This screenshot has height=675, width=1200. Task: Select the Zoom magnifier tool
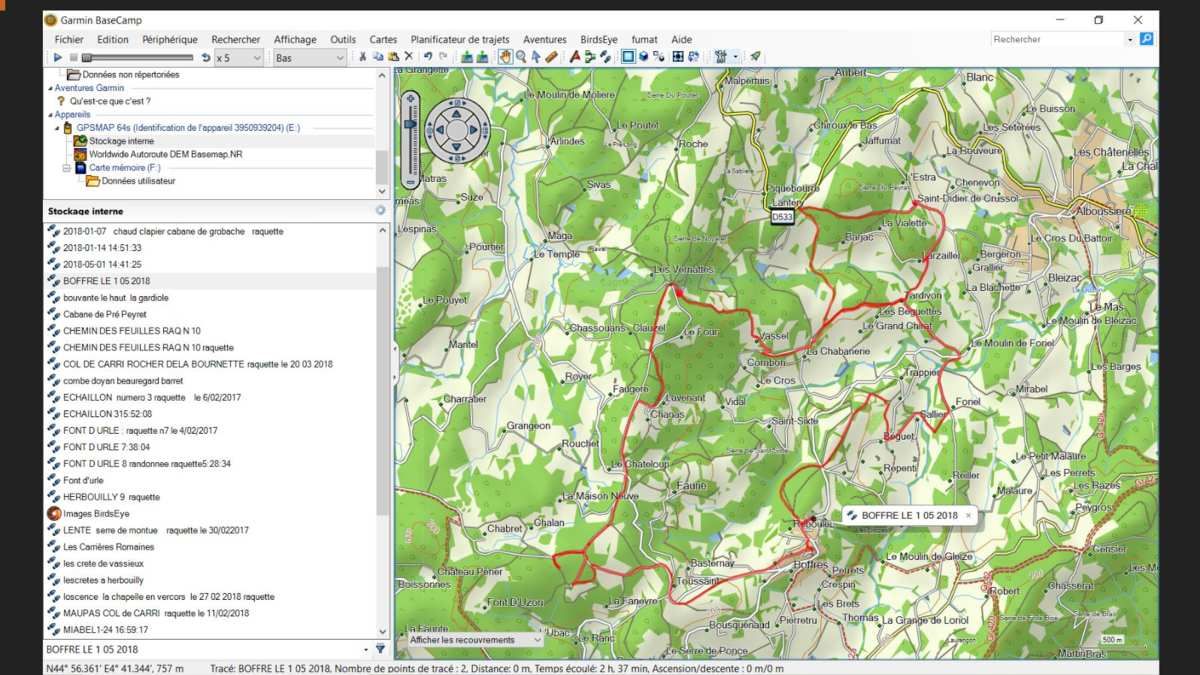pyautogui.click(x=521, y=57)
